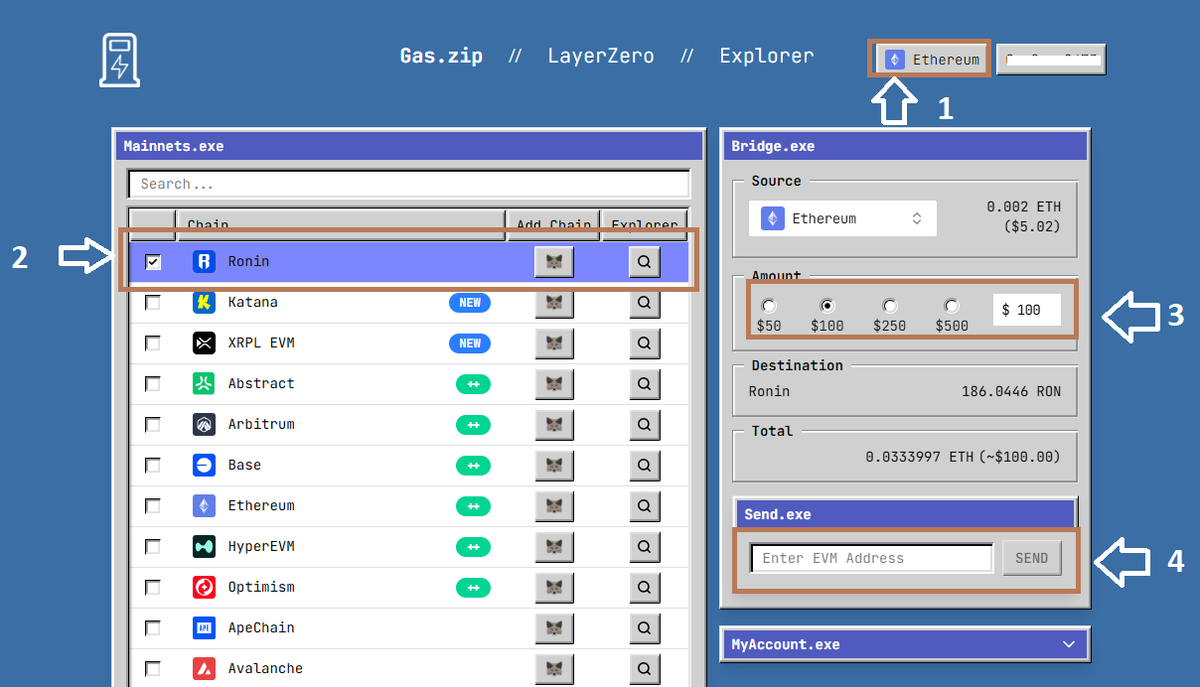Click the NEW badge on XRPL EVM row
This screenshot has height=687, width=1200.
(x=470, y=343)
